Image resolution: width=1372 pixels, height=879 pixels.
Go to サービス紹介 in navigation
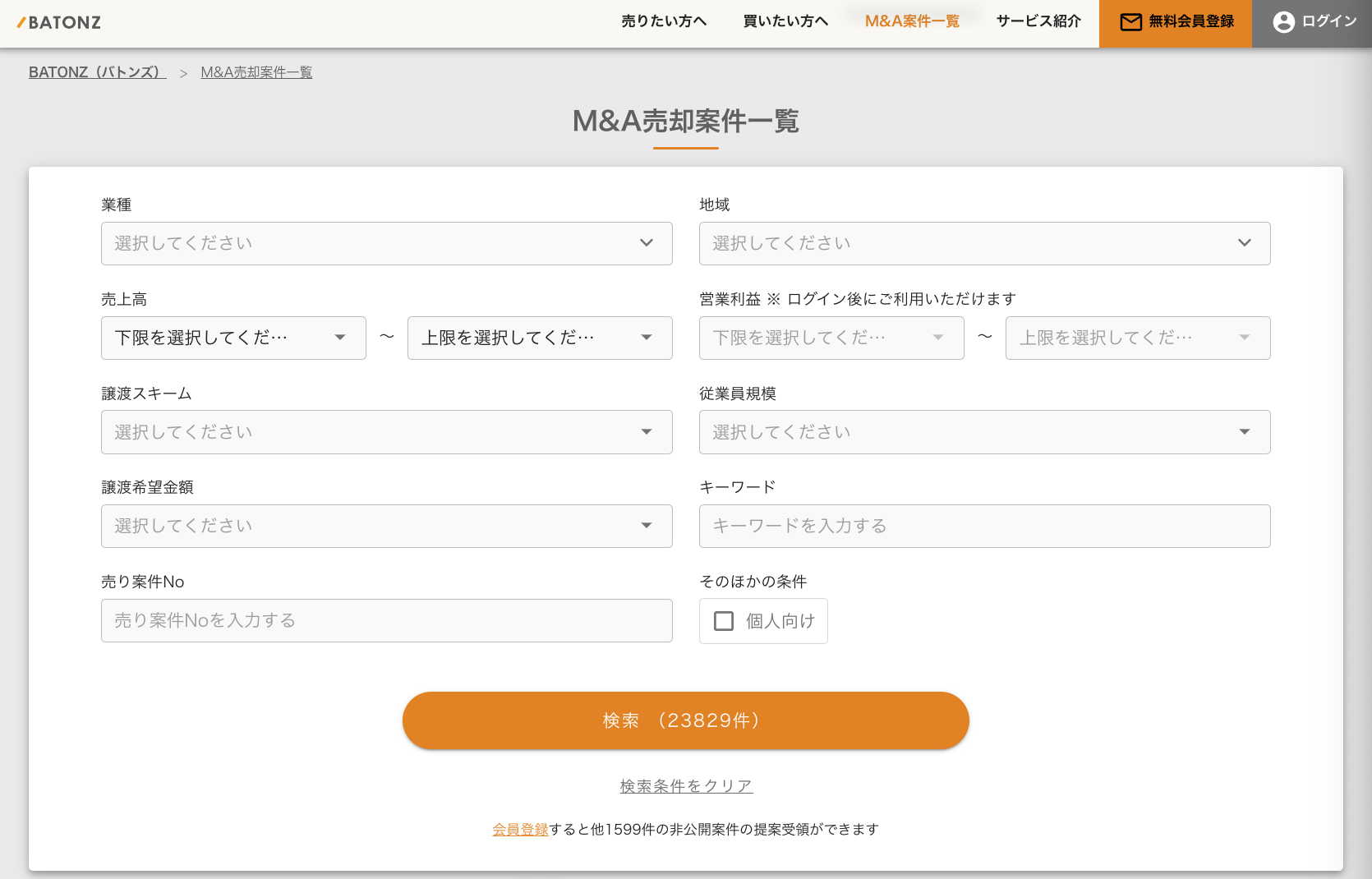coord(1038,21)
